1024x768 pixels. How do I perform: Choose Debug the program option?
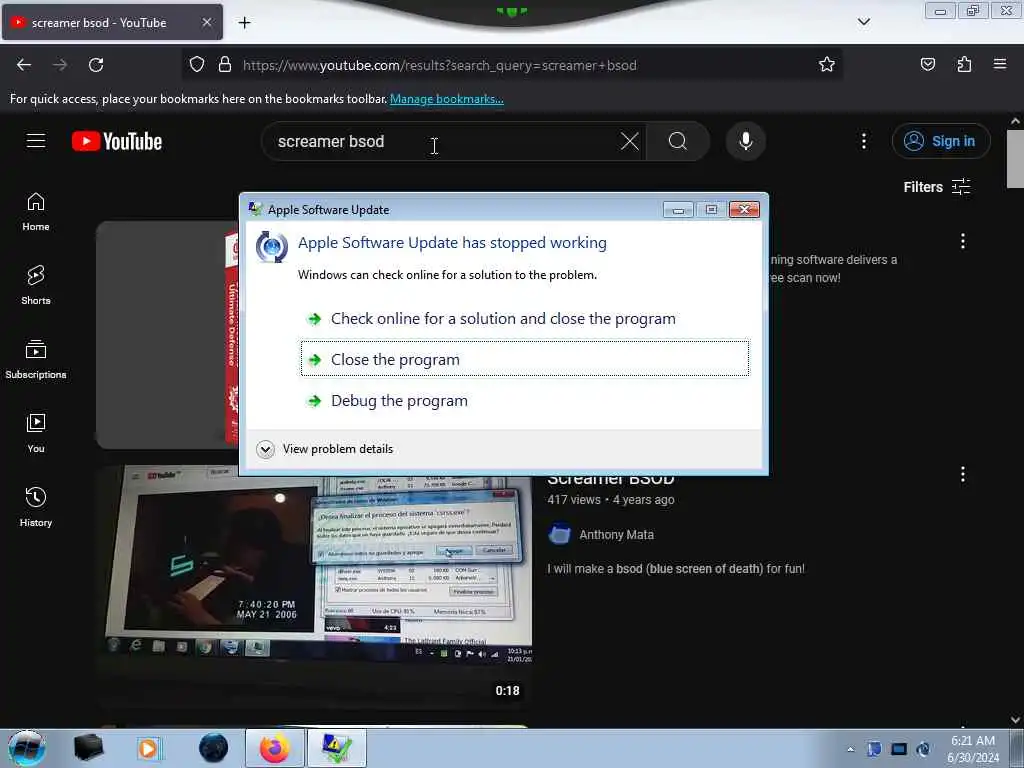tap(525, 400)
